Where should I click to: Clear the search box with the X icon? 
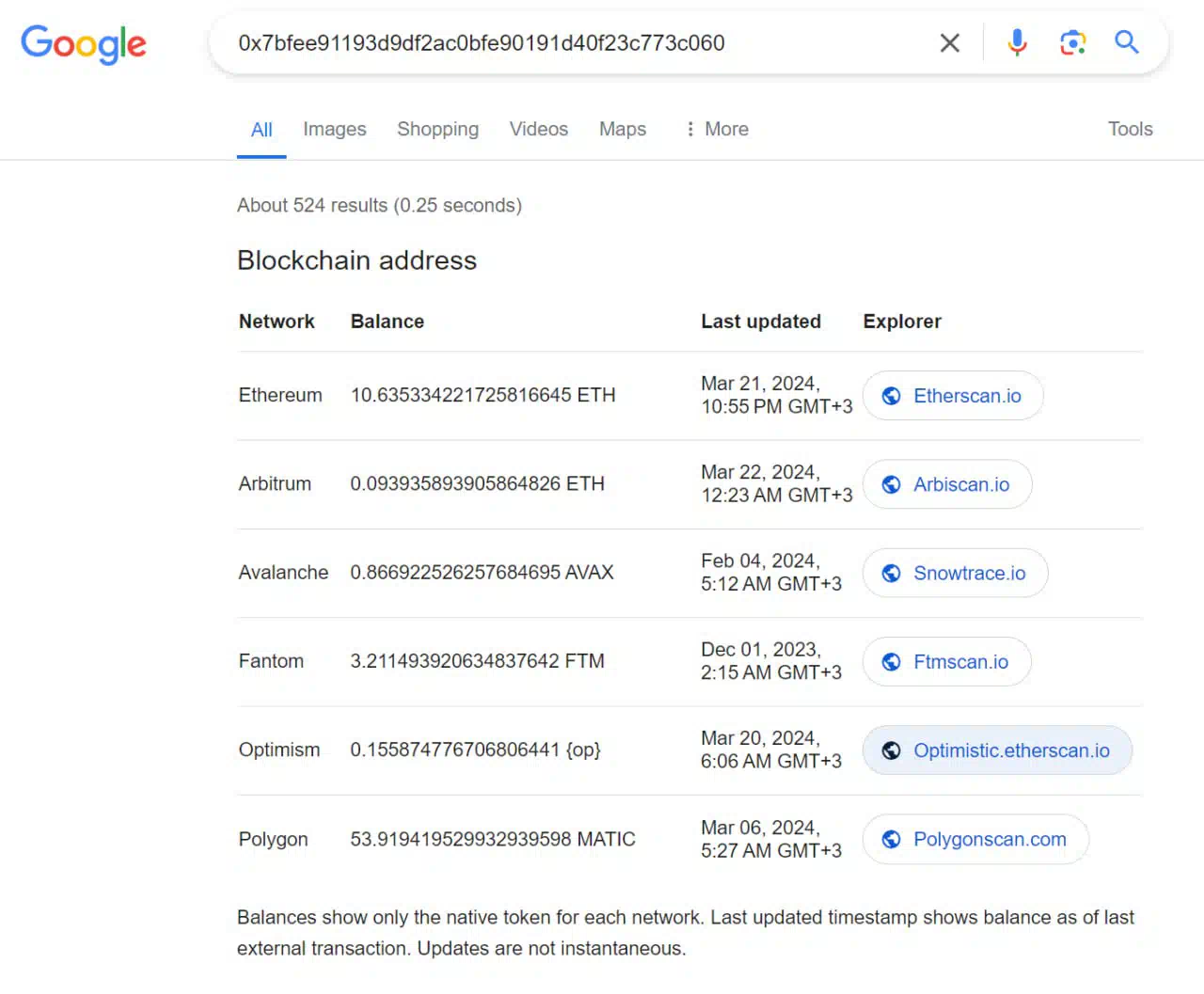point(950,42)
